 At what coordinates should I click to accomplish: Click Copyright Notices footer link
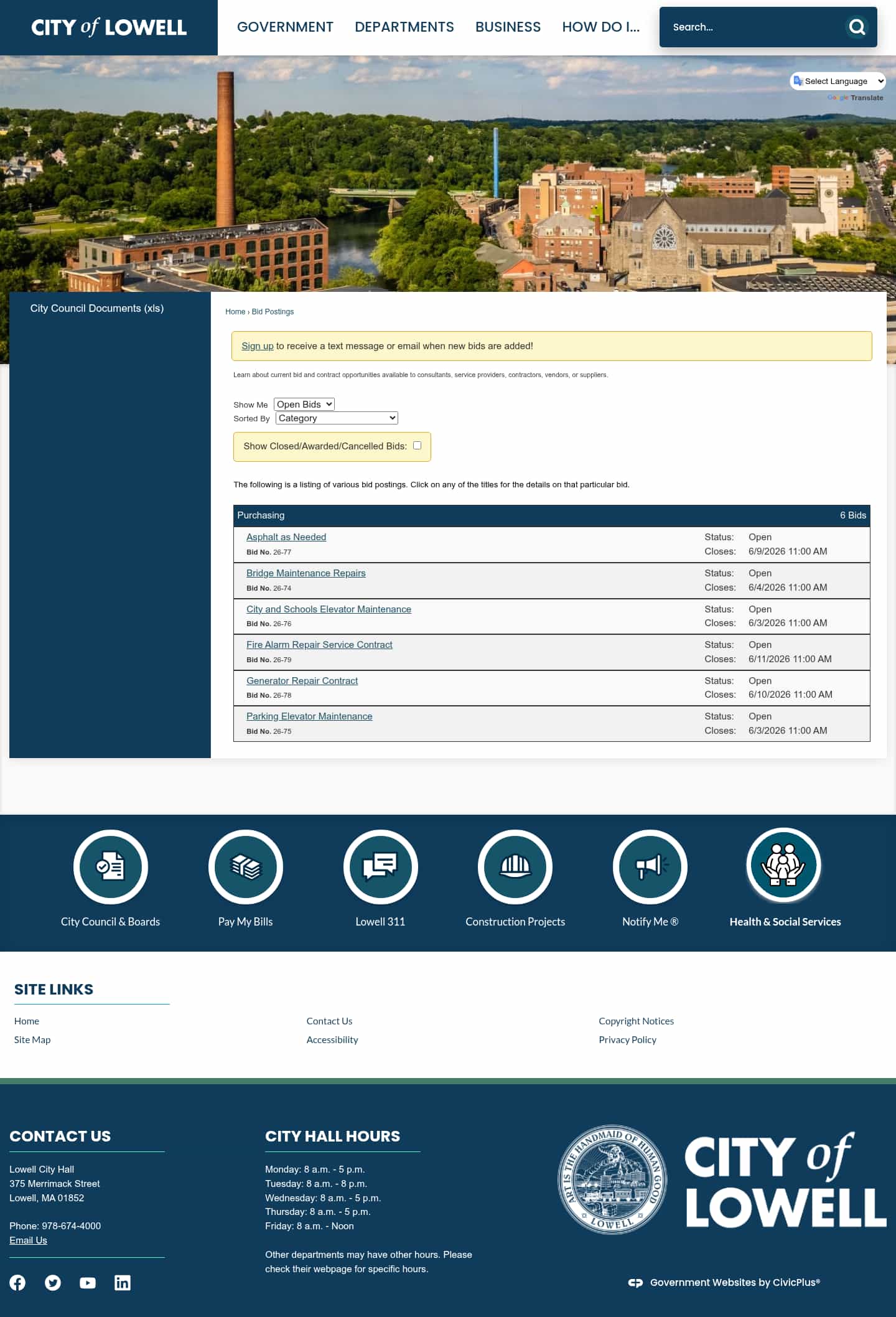636,1021
